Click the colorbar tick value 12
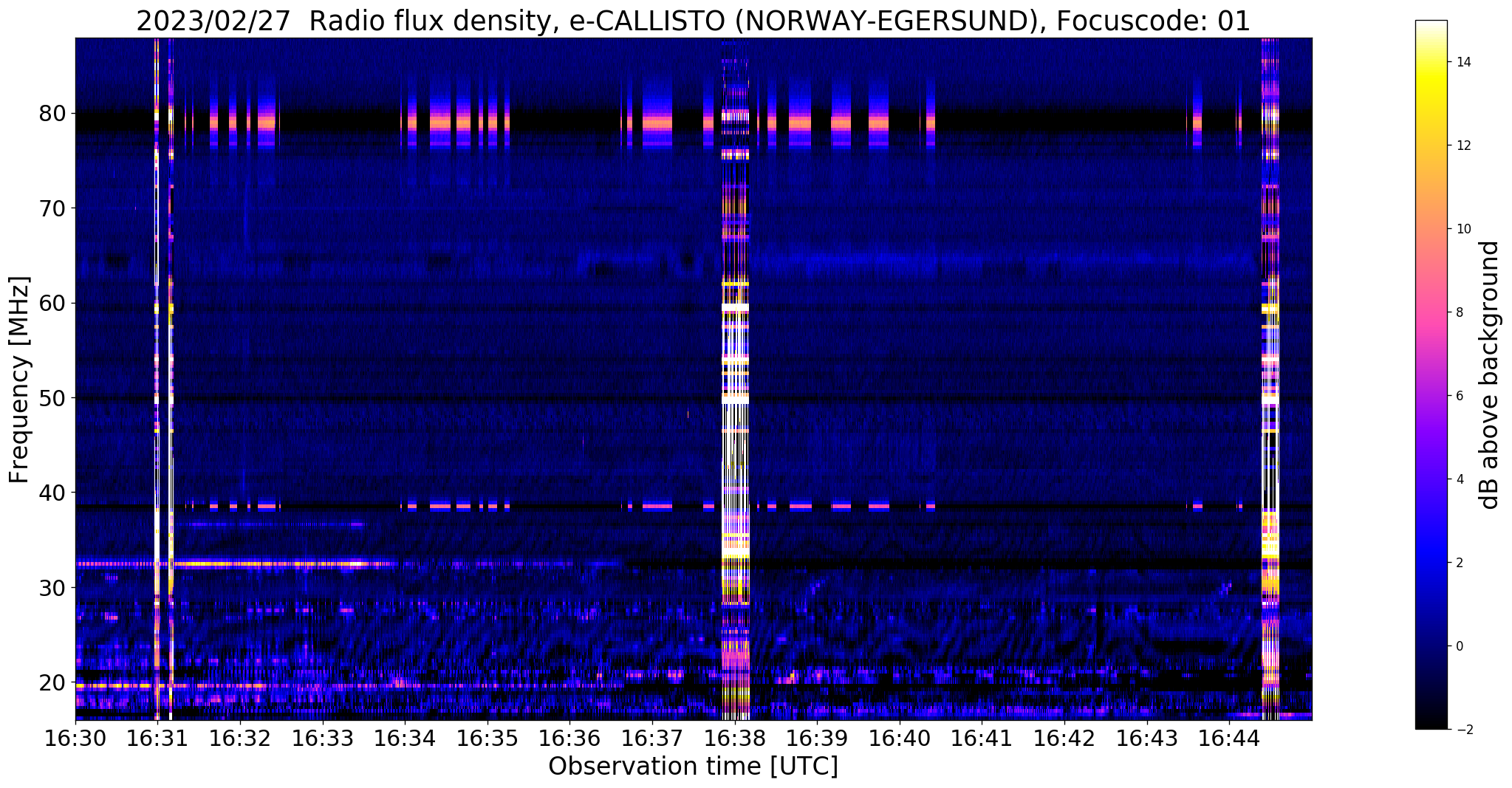This screenshot has height=788, width=1512. [1463, 145]
